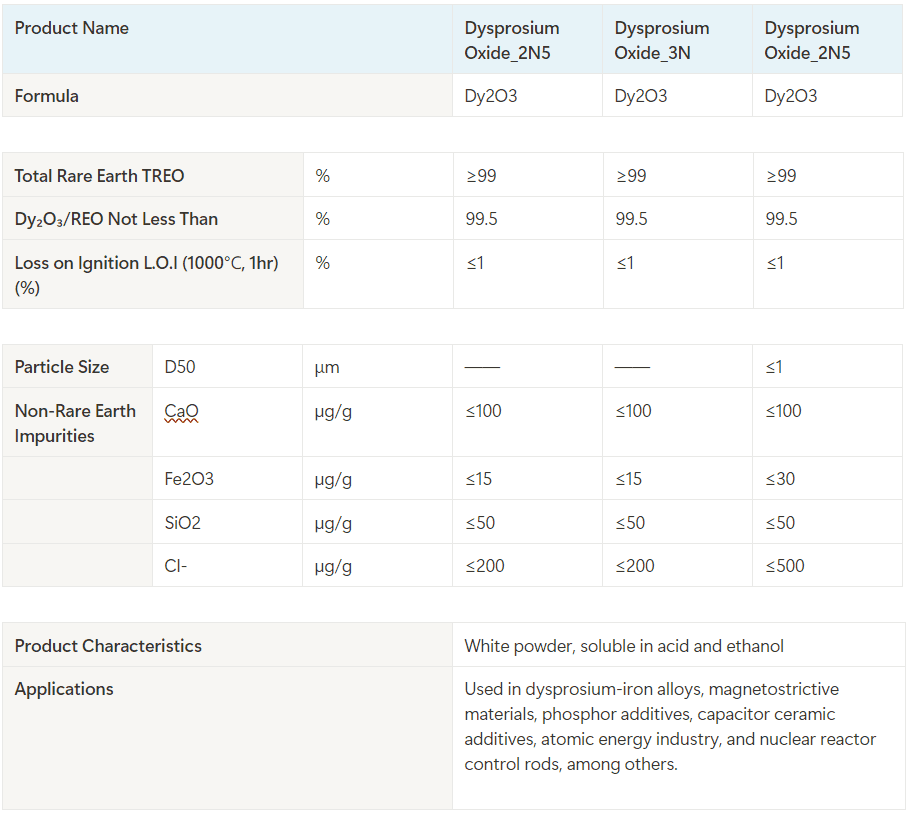Image resolution: width=908 pixels, height=814 pixels.
Task: Click the Formula row label
Action: pyautogui.click(x=47, y=96)
